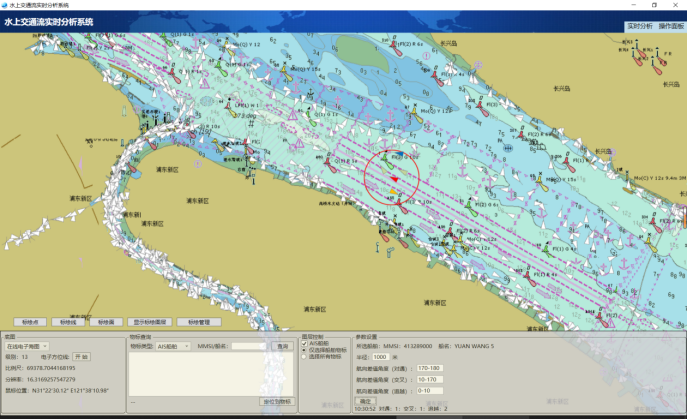The height and width of the screenshot is (420, 688).
Task: Click the 显示标绘图层 button
Action: (149, 323)
